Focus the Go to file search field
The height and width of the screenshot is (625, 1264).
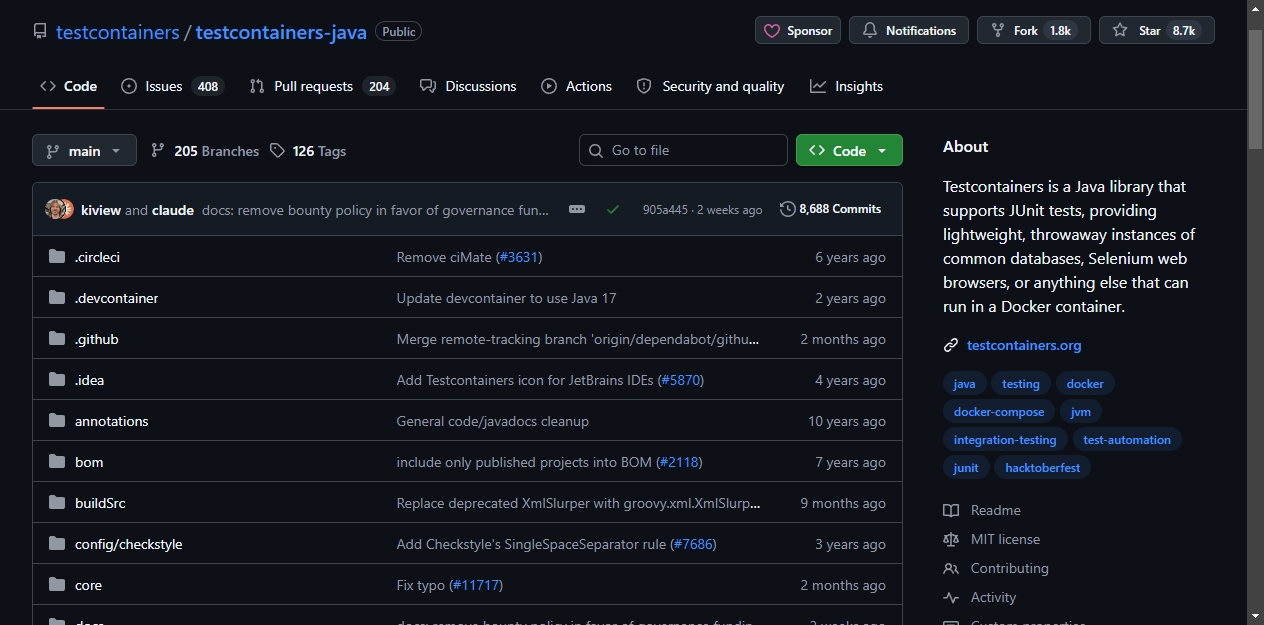(683, 150)
